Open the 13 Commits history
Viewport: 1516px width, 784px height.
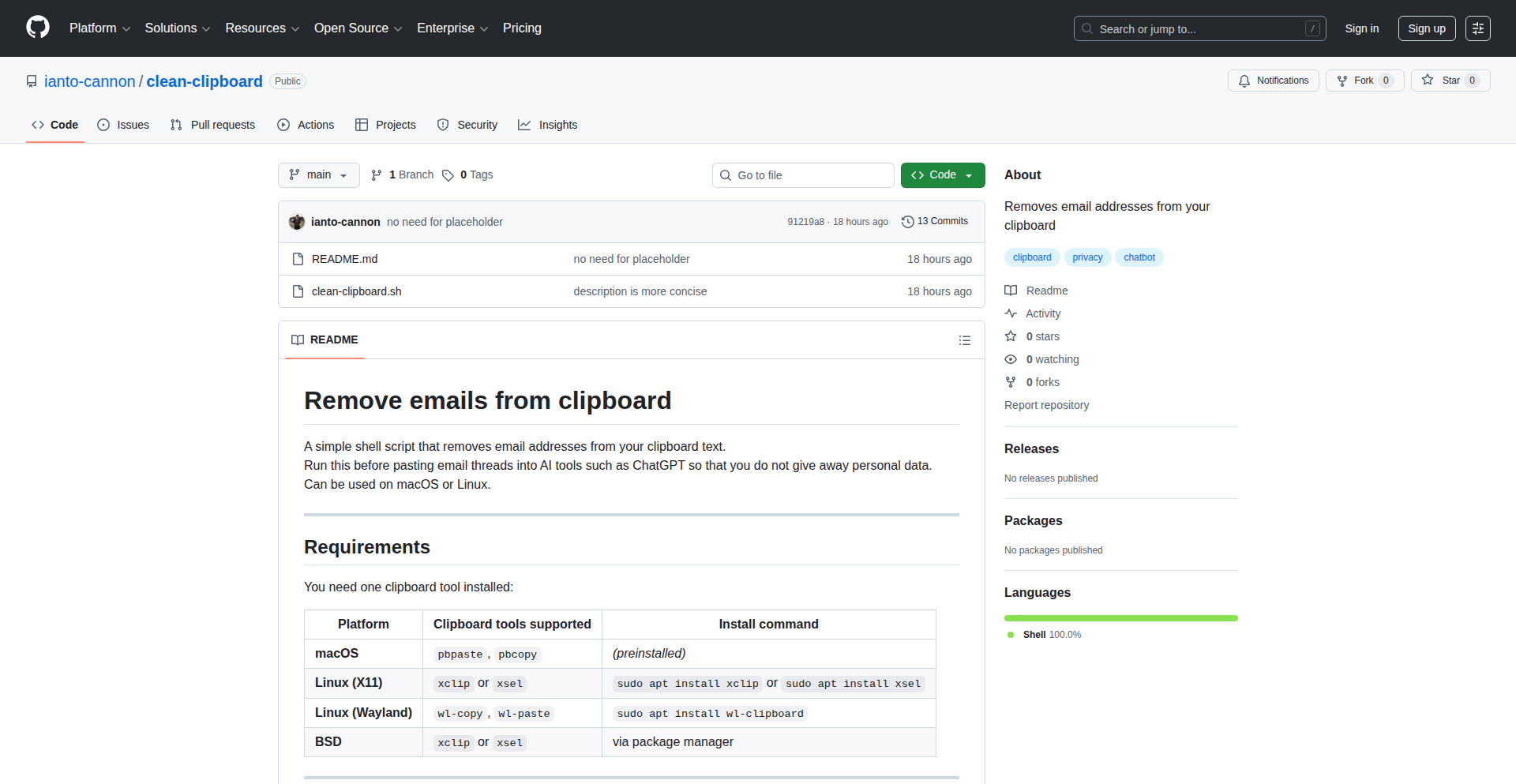tap(935, 222)
